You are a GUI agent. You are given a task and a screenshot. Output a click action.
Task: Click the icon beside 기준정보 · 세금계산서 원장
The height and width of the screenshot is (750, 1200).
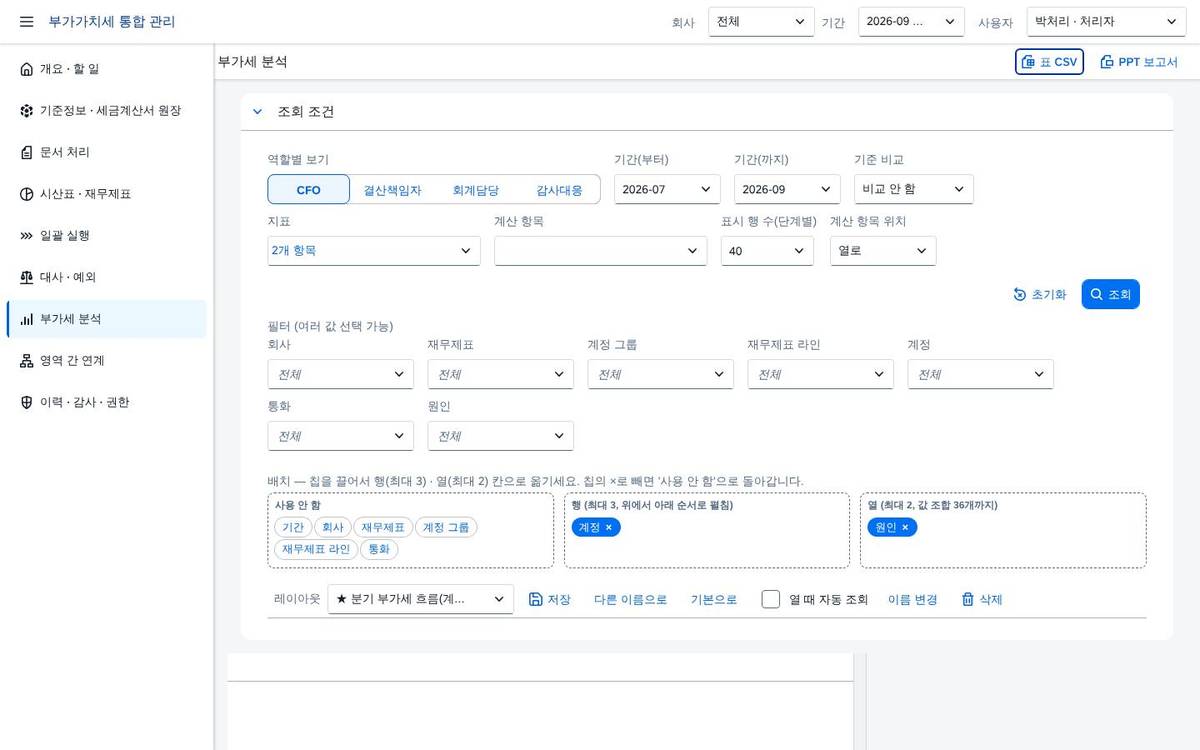pyautogui.click(x=26, y=111)
